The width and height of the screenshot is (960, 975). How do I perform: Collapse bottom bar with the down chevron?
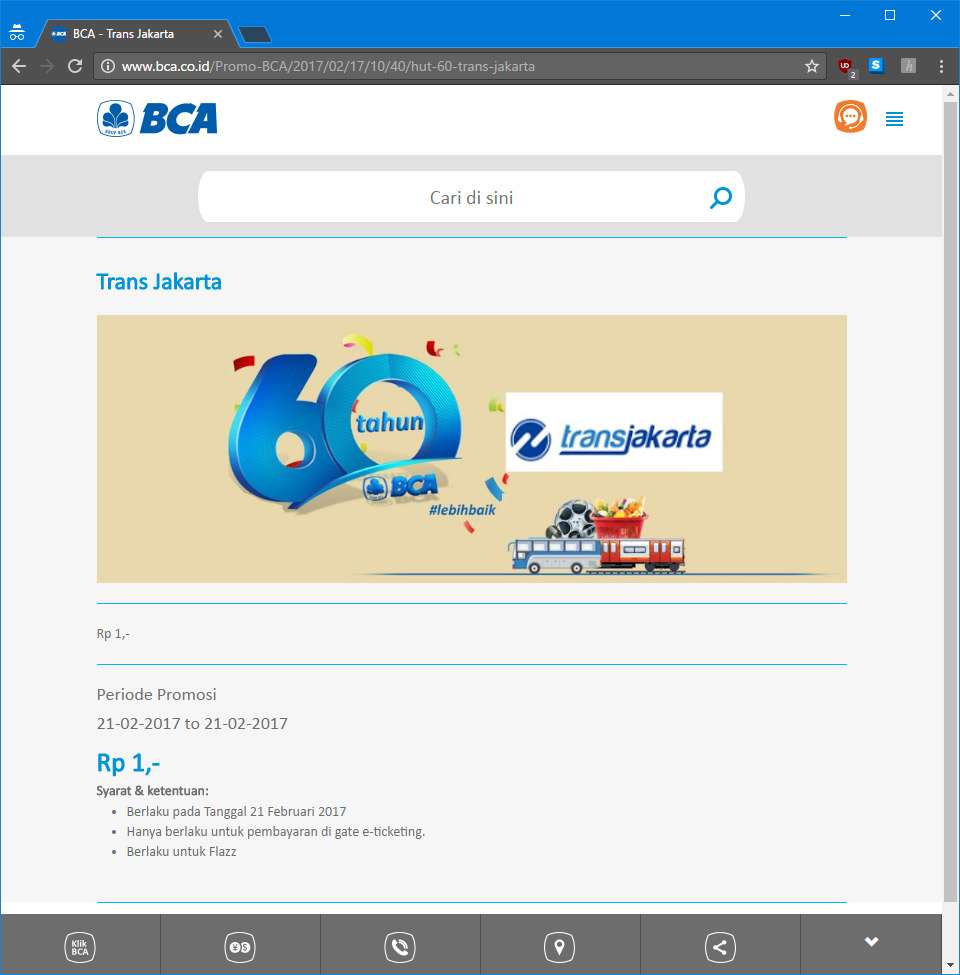(x=872, y=942)
